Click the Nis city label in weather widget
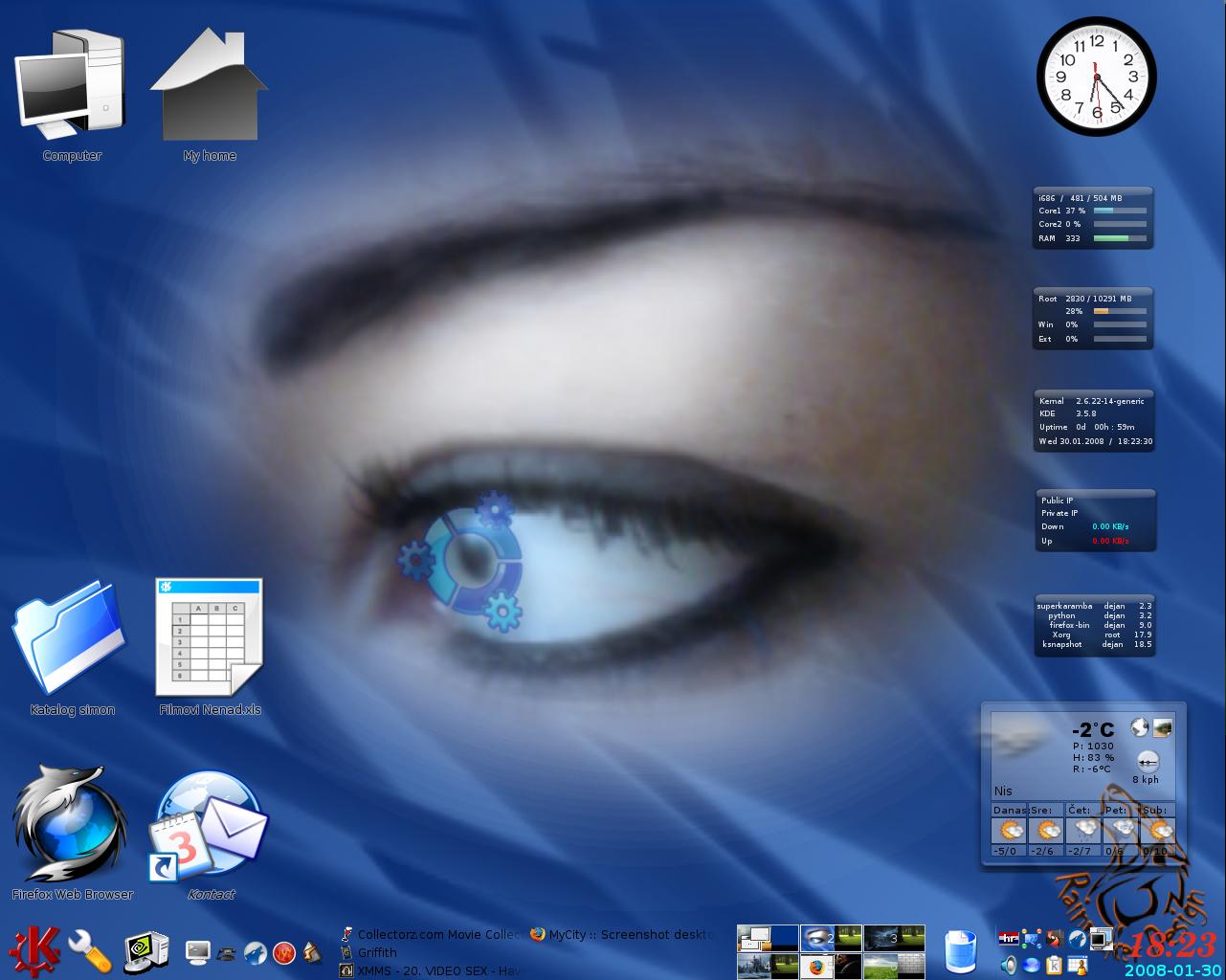 point(1003,791)
